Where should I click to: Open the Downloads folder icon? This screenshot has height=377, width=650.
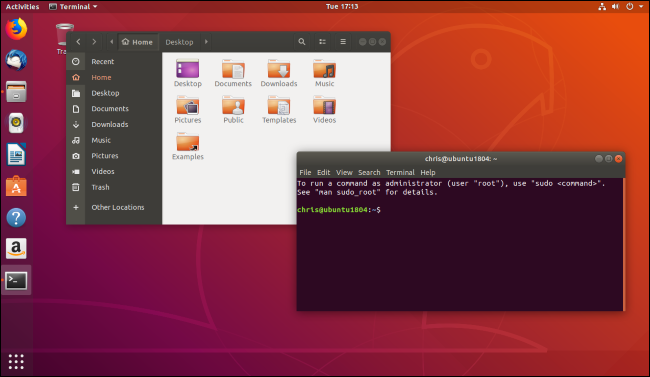279,73
